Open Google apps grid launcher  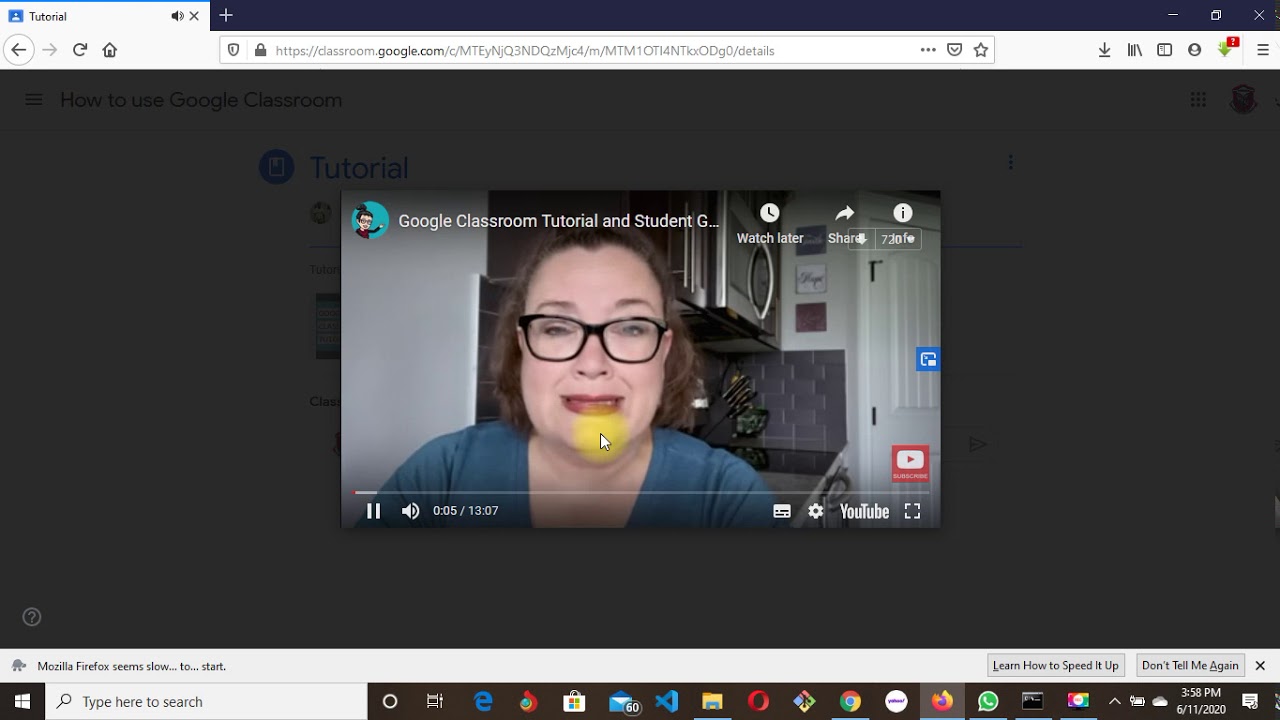(x=1198, y=99)
